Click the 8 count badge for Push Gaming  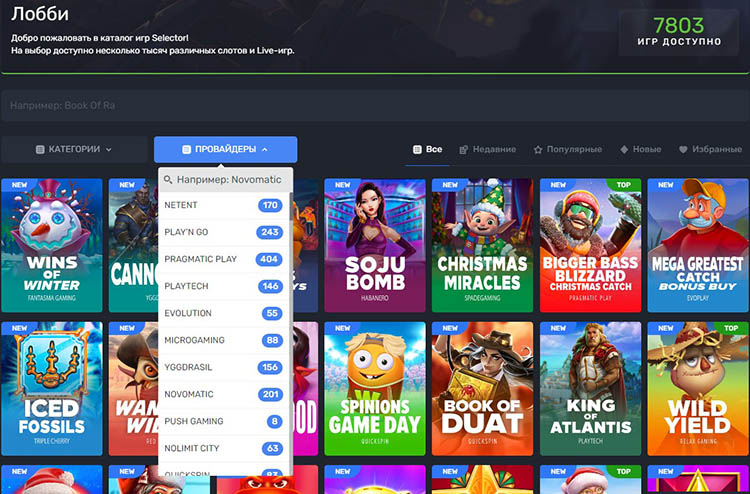(x=275, y=421)
